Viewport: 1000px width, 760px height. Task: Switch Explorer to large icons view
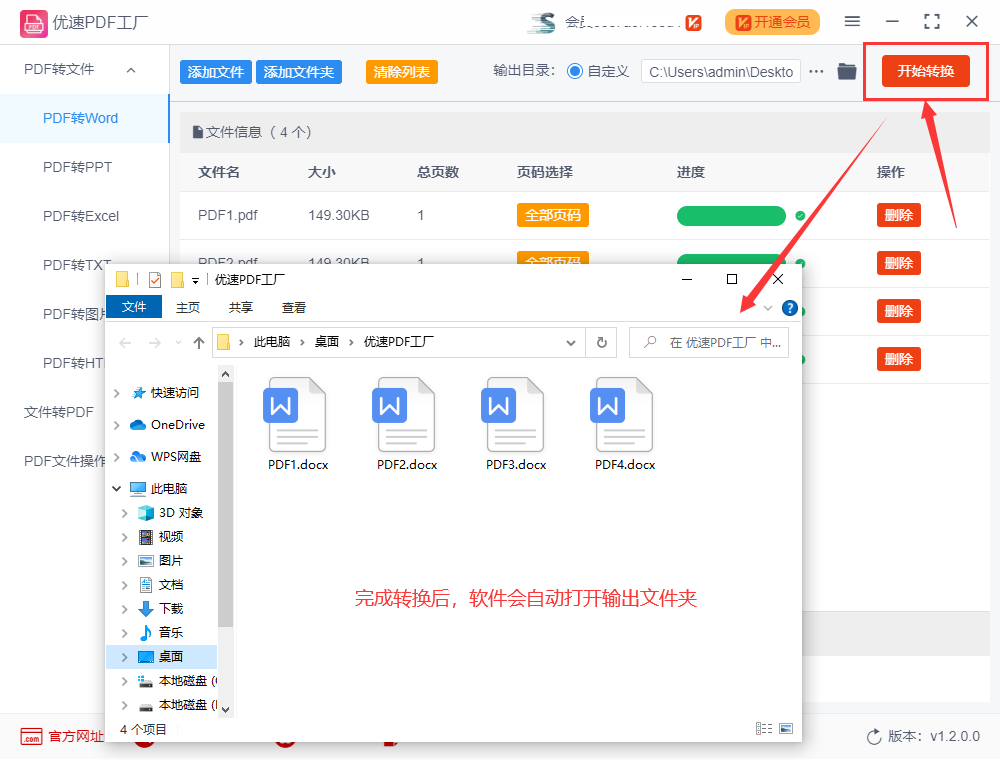786,728
